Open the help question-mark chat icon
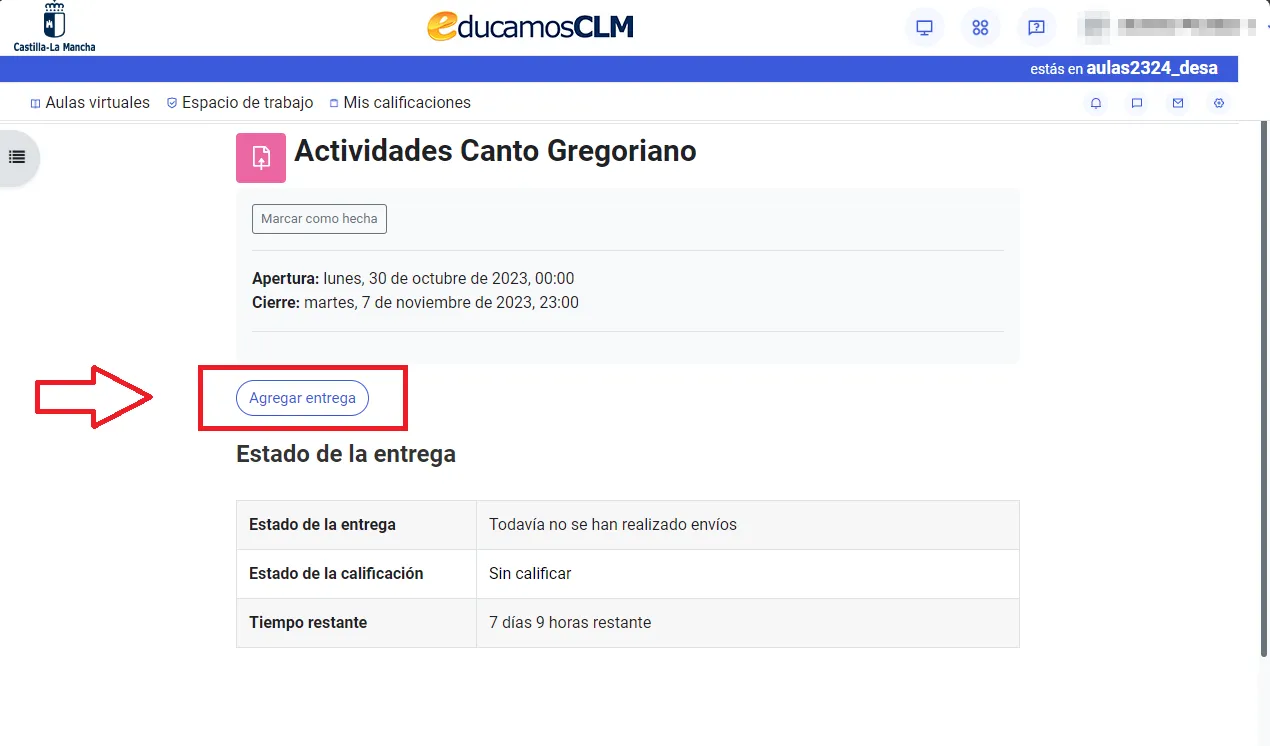The height and width of the screenshot is (746, 1270). click(1037, 27)
